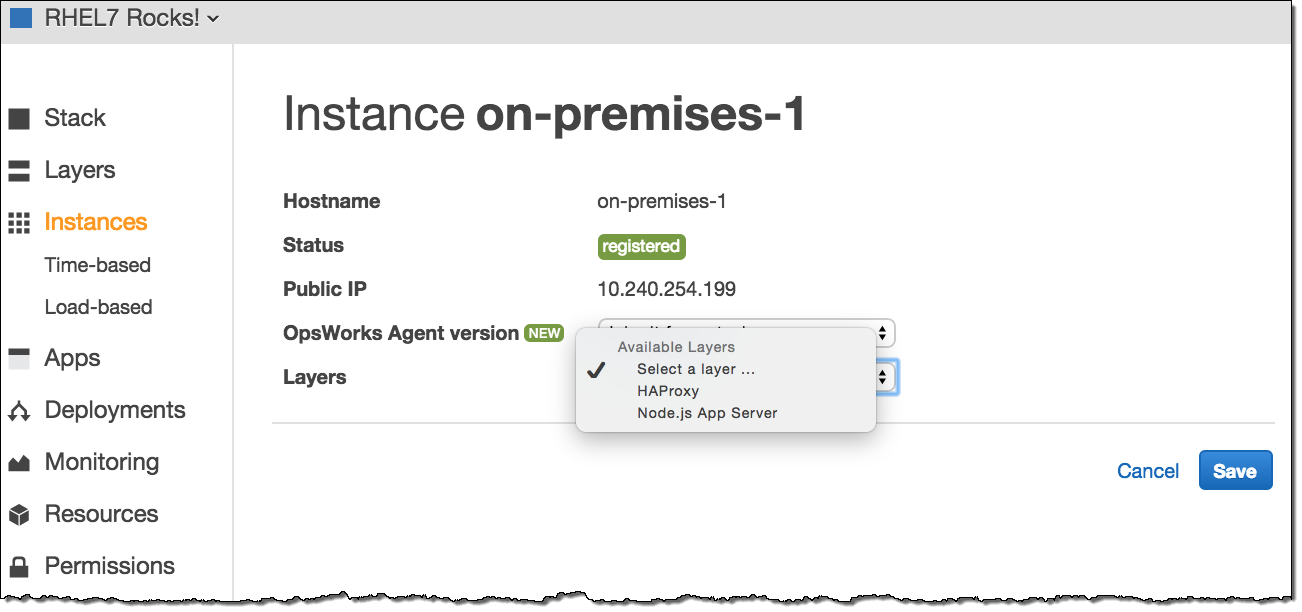Click the blue stack square icon
The image size is (1302, 612).
(x=21, y=18)
